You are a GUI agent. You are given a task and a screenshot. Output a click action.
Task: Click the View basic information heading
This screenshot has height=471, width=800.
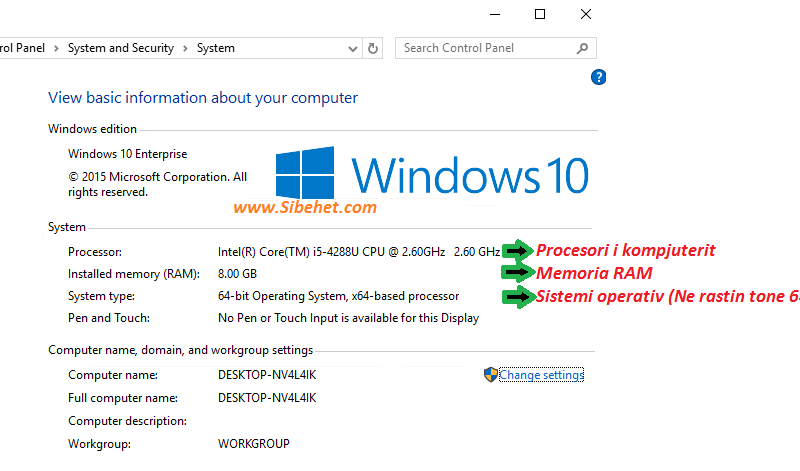pyautogui.click(x=203, y=97)
